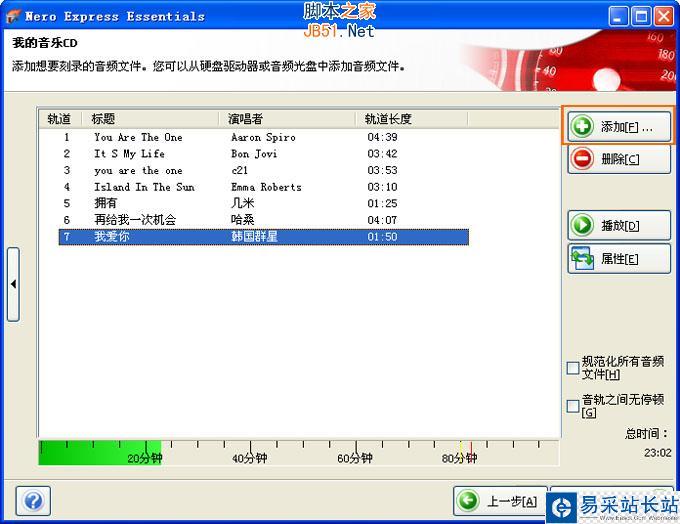Click the red minus Delete icon
This screenshot has height=524, width=680.
coord(582,158)
